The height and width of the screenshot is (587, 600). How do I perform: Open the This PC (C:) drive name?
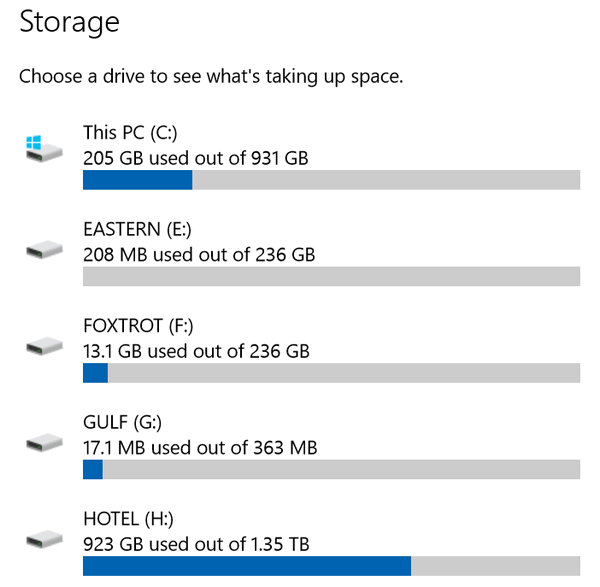pos(130,133)
